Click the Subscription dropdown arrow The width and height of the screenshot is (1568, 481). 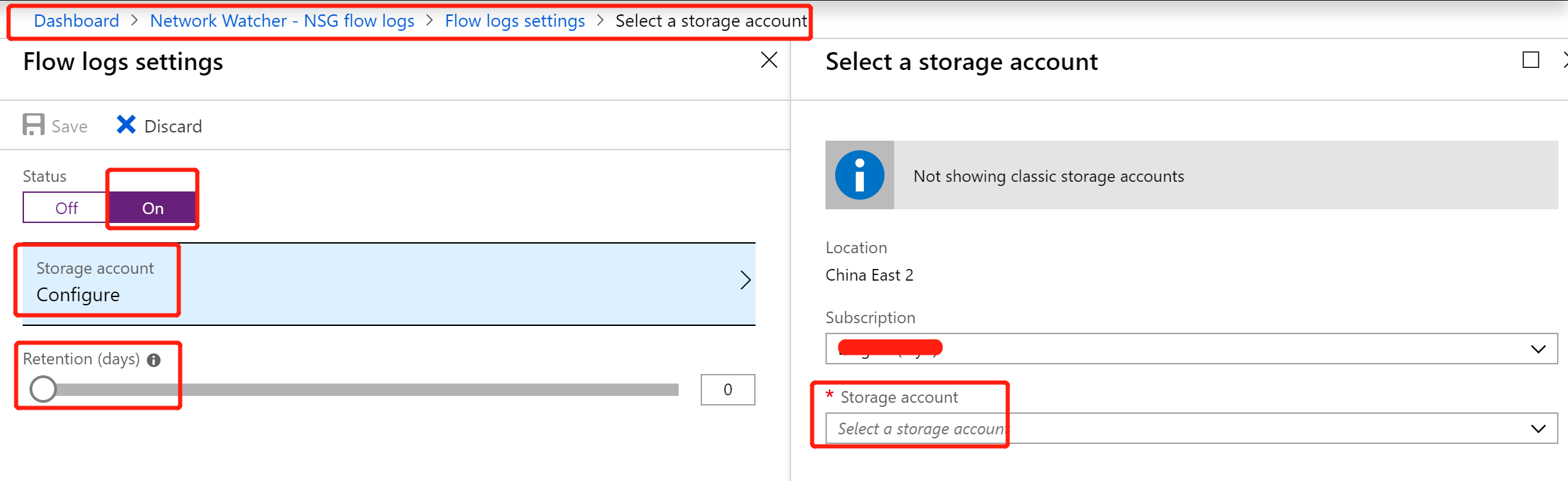[1538, 349]
